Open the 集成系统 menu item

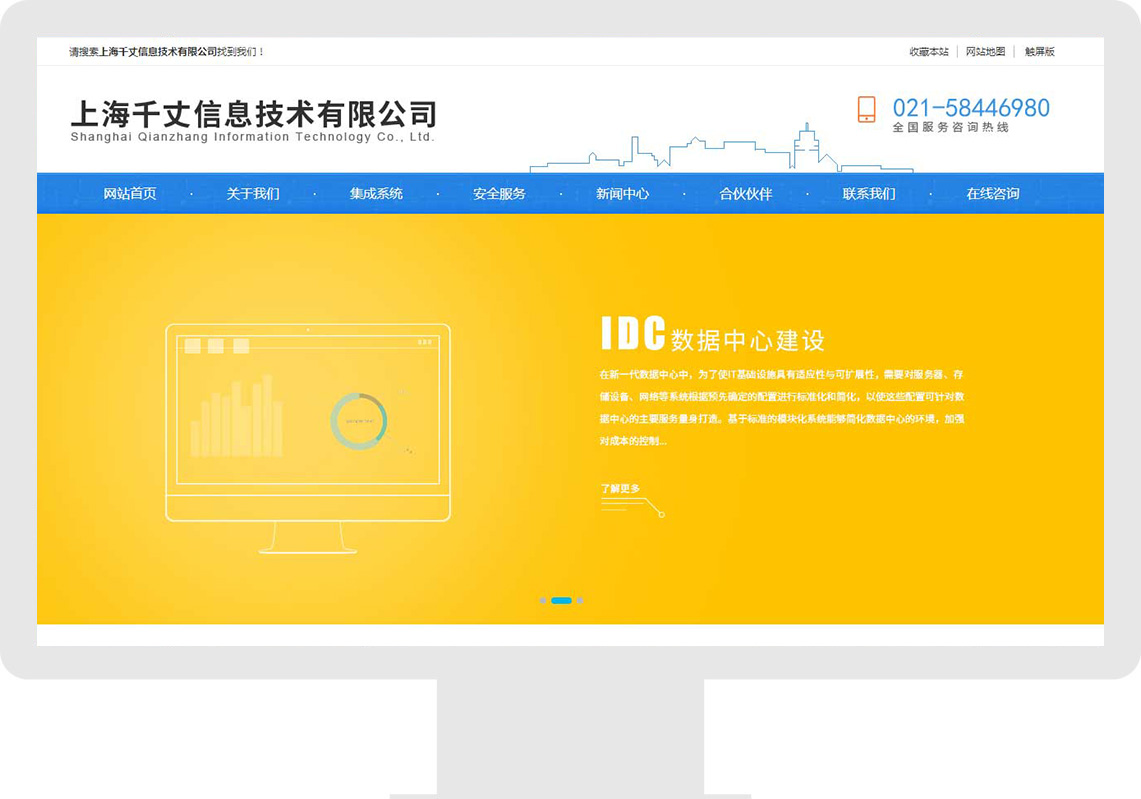pos(376,194)
